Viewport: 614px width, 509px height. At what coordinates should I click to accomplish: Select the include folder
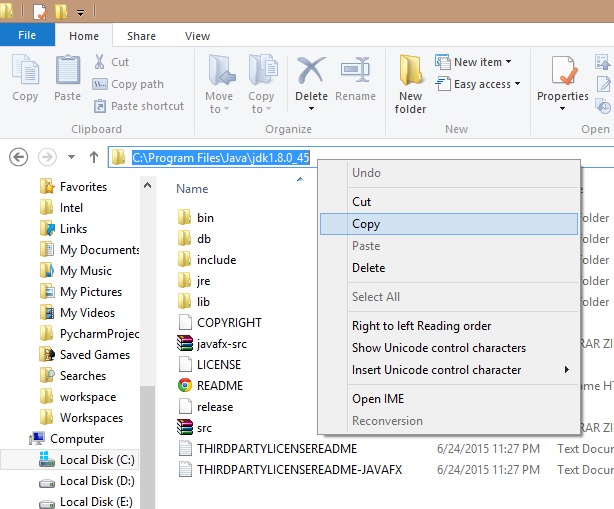tap(207, 260)
